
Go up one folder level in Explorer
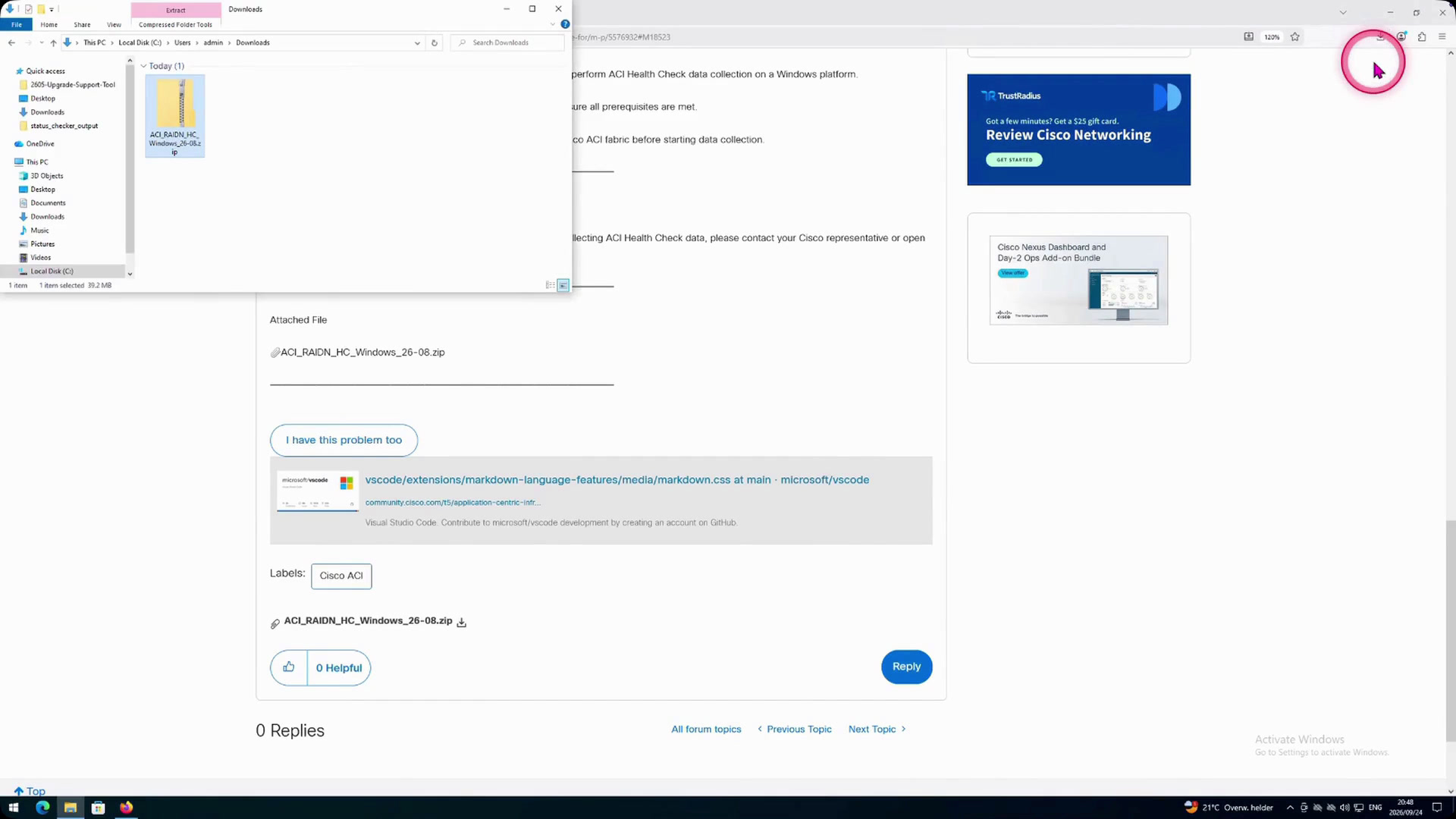tap(53, 42)
